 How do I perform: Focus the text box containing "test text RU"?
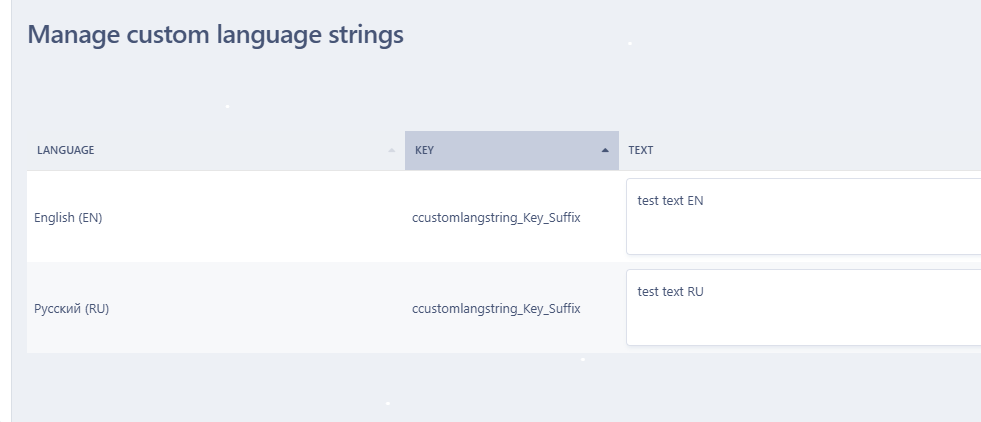tap(800, 307)
